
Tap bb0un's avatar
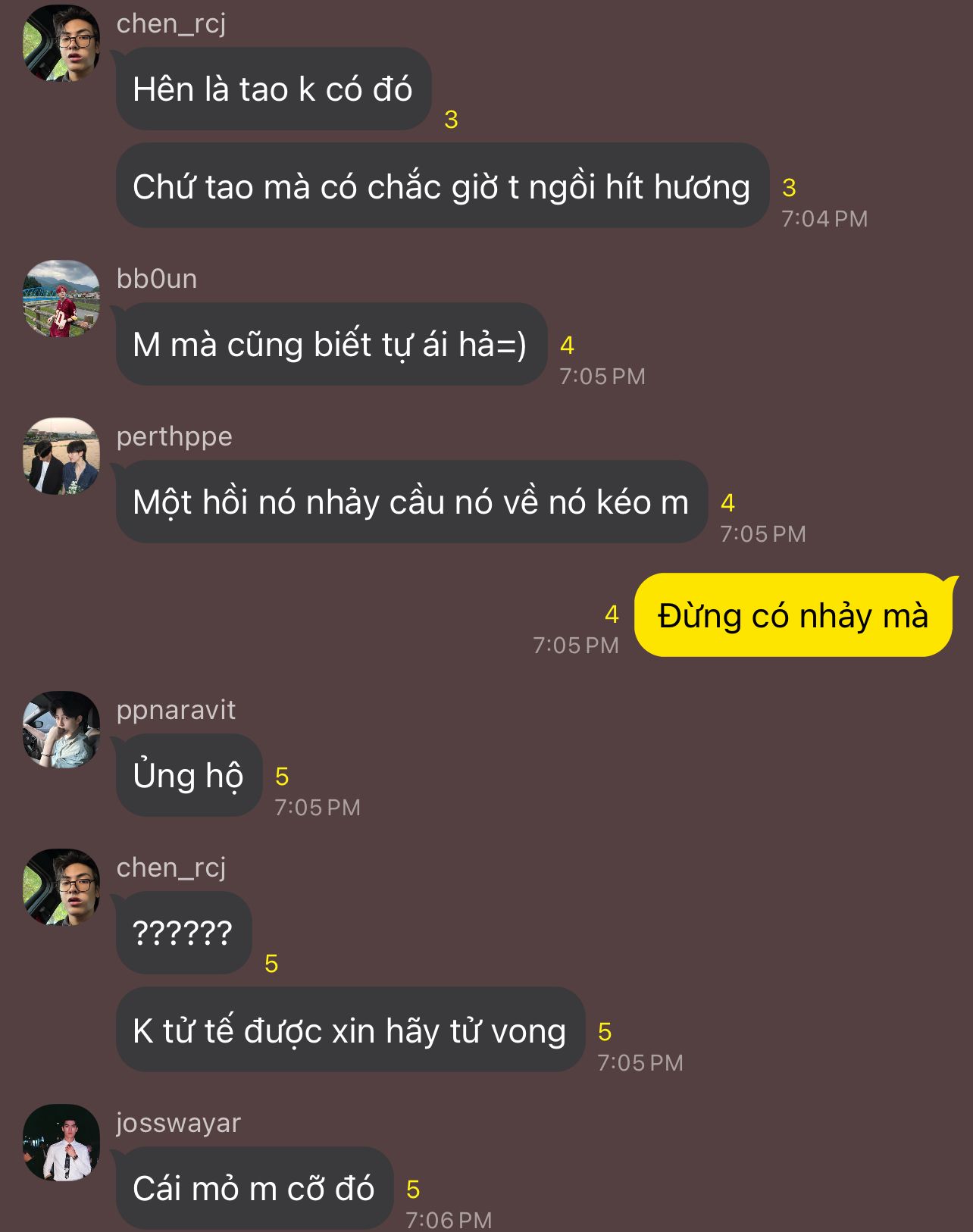click(x=61, y=299)
